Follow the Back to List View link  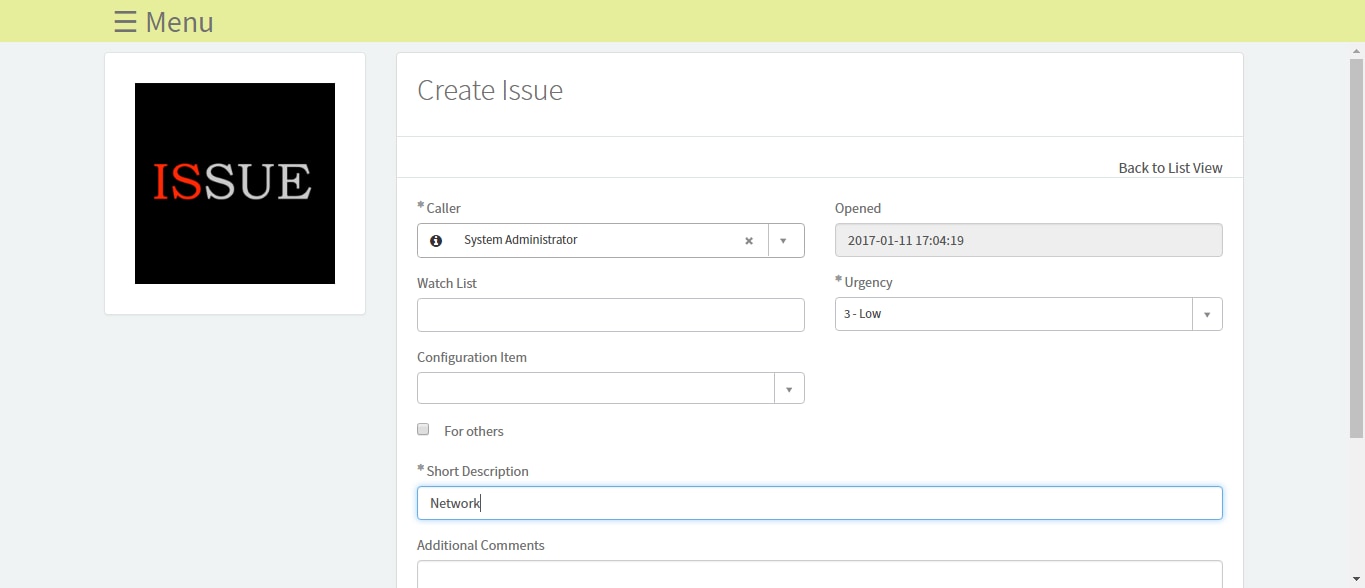click(1170, 168)
